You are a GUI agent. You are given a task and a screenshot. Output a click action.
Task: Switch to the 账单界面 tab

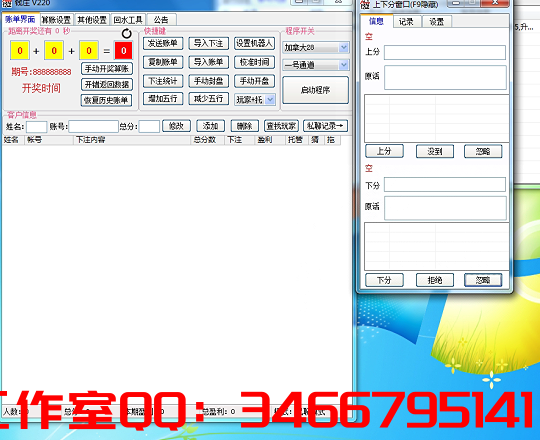pyautogui.click(x=20, y=20)
